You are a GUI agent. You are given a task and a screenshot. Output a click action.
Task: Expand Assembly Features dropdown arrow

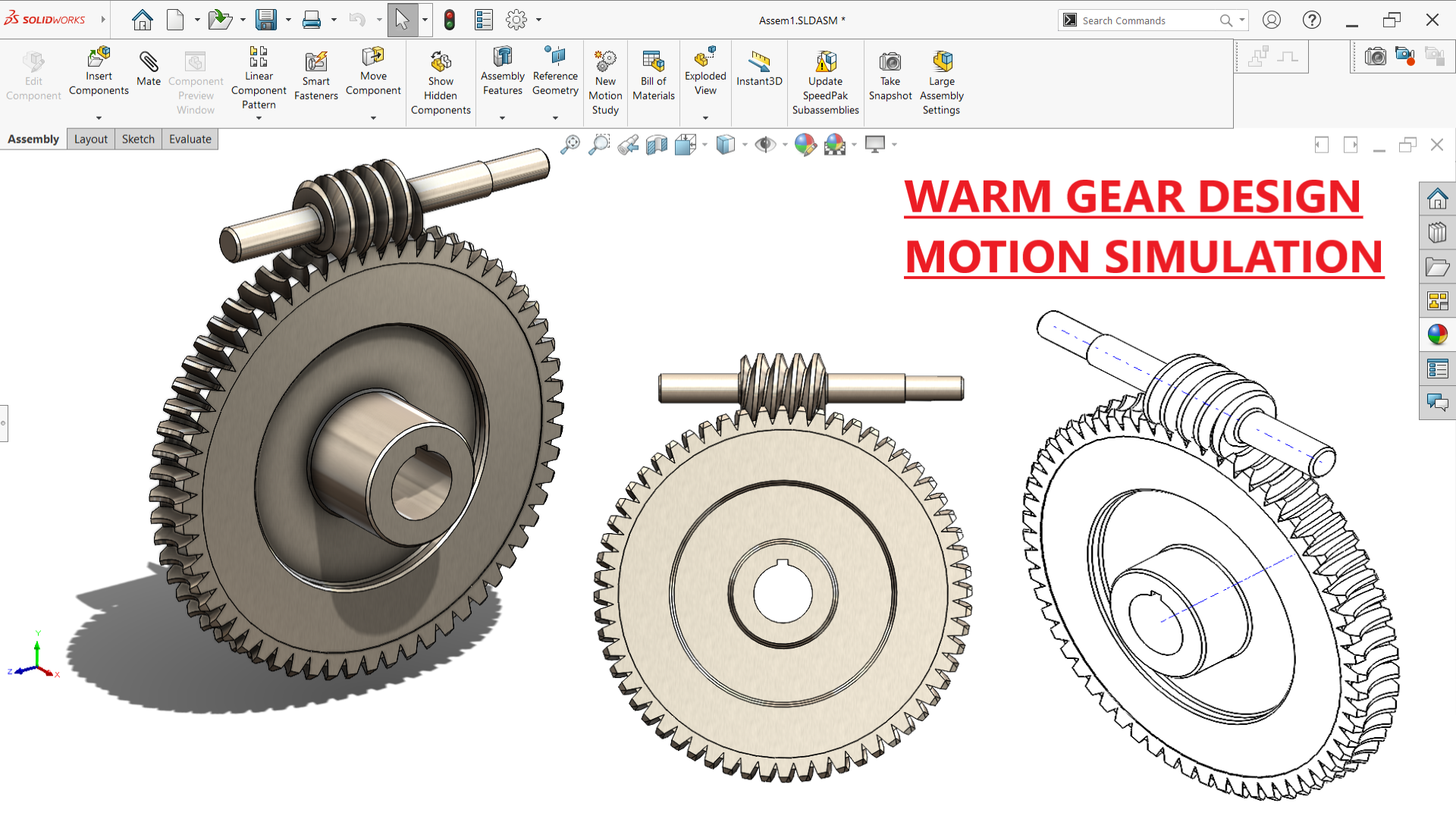click(x=502, y=118)
